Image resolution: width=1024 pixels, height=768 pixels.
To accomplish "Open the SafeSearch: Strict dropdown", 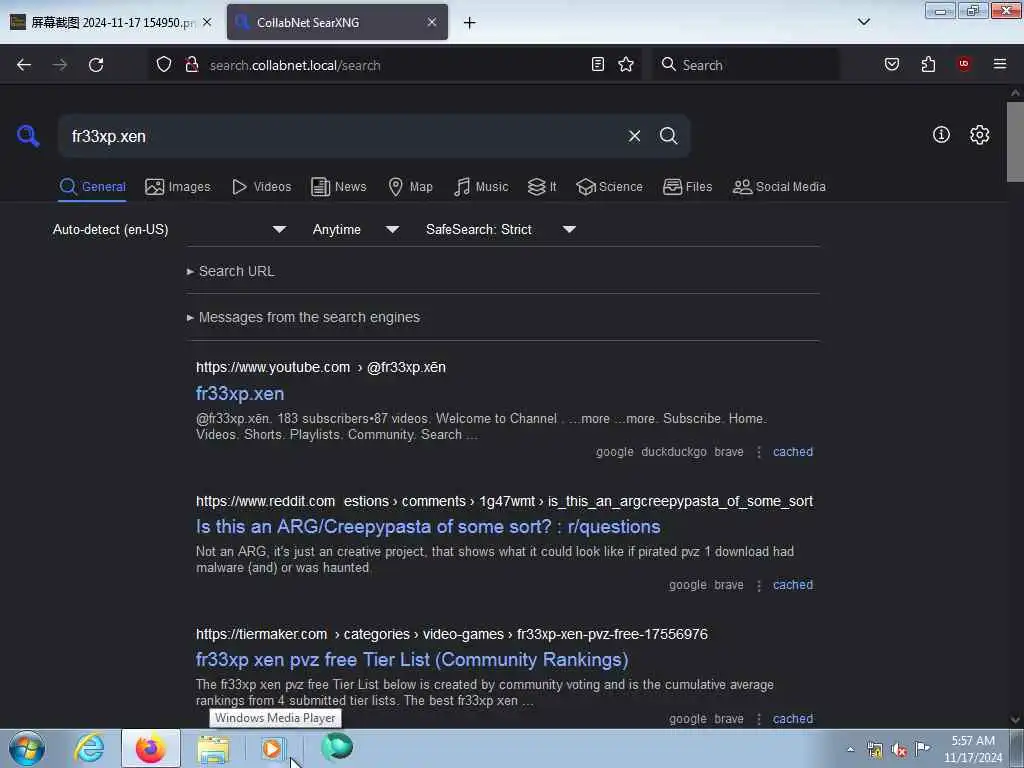I will point(500,229).
